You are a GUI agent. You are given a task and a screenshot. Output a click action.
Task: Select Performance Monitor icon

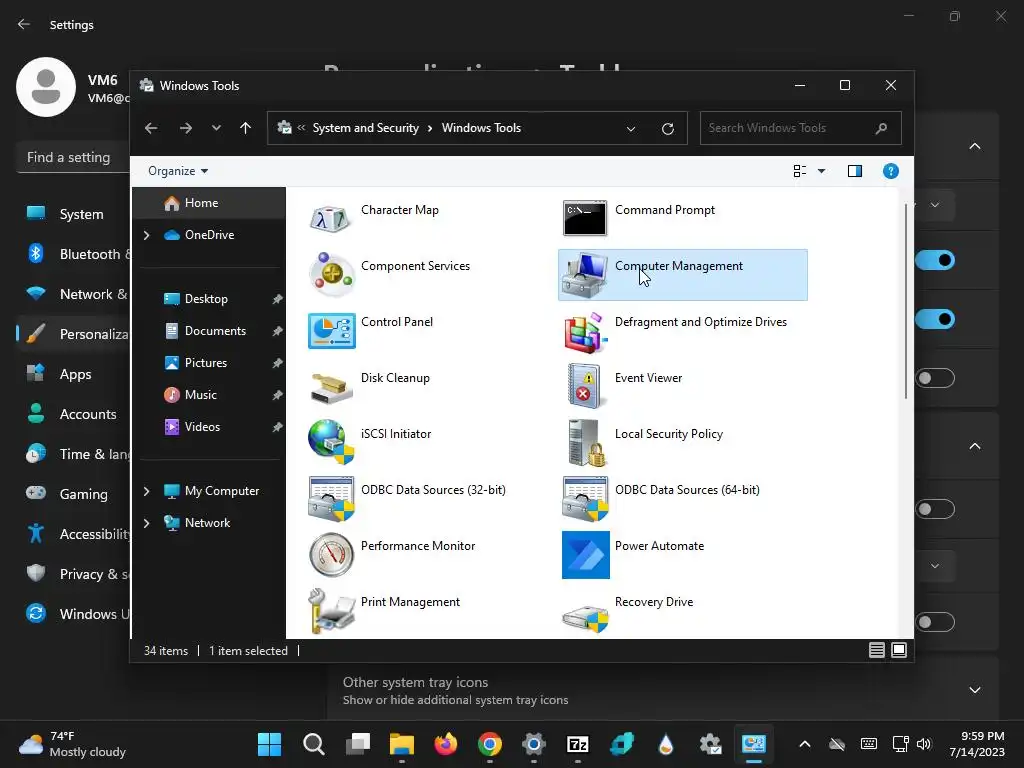(x=331, y=555)
